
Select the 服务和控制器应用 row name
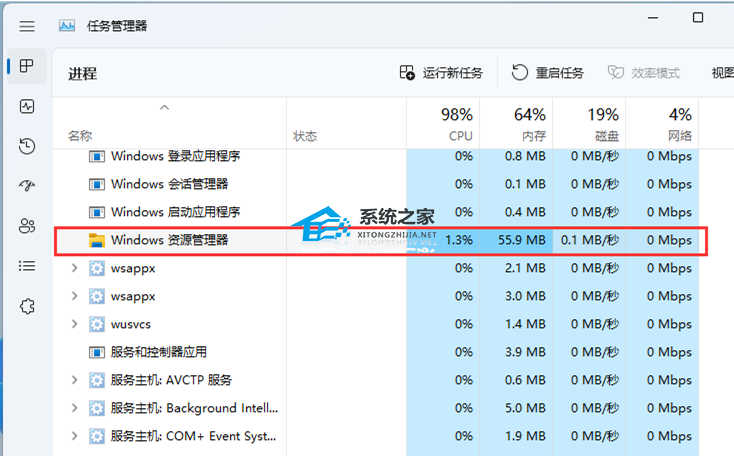pos(159,352)
